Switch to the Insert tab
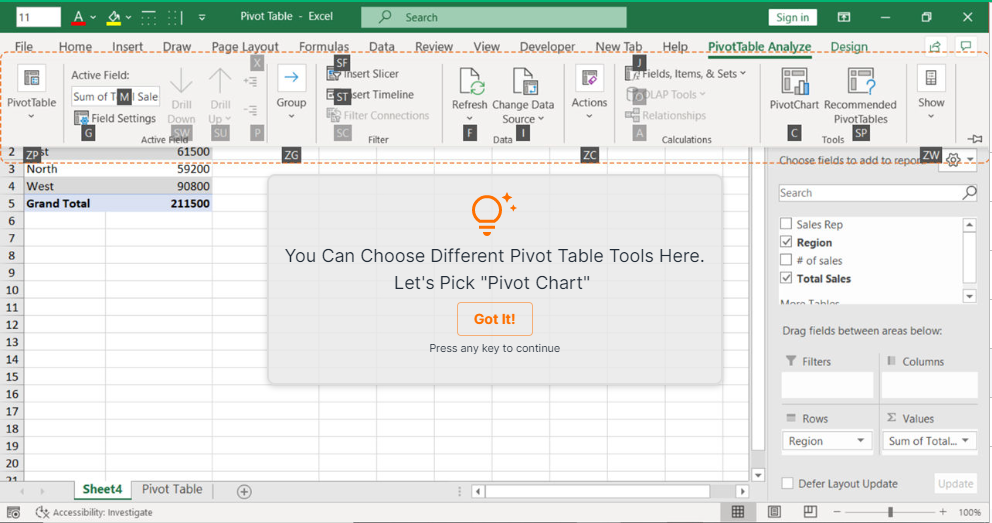Image resolution: width=992 pixels, height=523 pixels. [128, 46]
